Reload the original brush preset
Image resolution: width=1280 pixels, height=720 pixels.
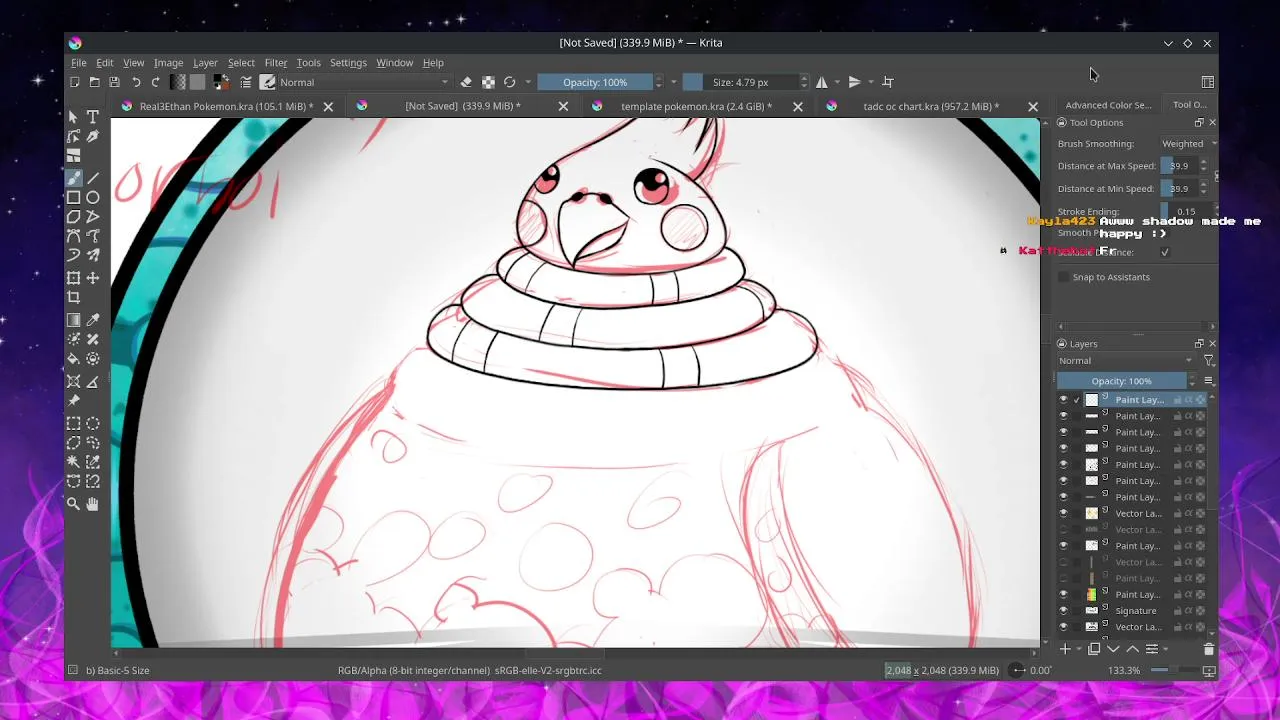pyautogui.click(x=509, y=82)
